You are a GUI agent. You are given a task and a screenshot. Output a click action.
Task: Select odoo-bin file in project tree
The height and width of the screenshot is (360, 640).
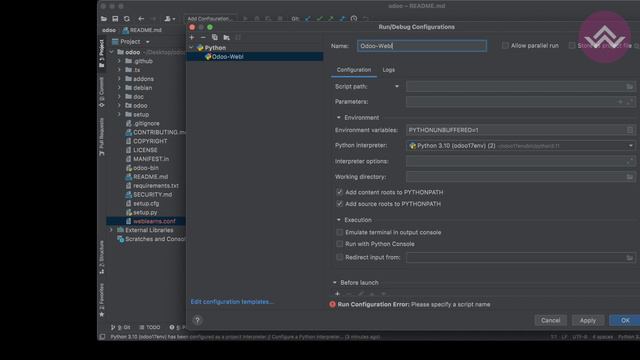point(145,168)
